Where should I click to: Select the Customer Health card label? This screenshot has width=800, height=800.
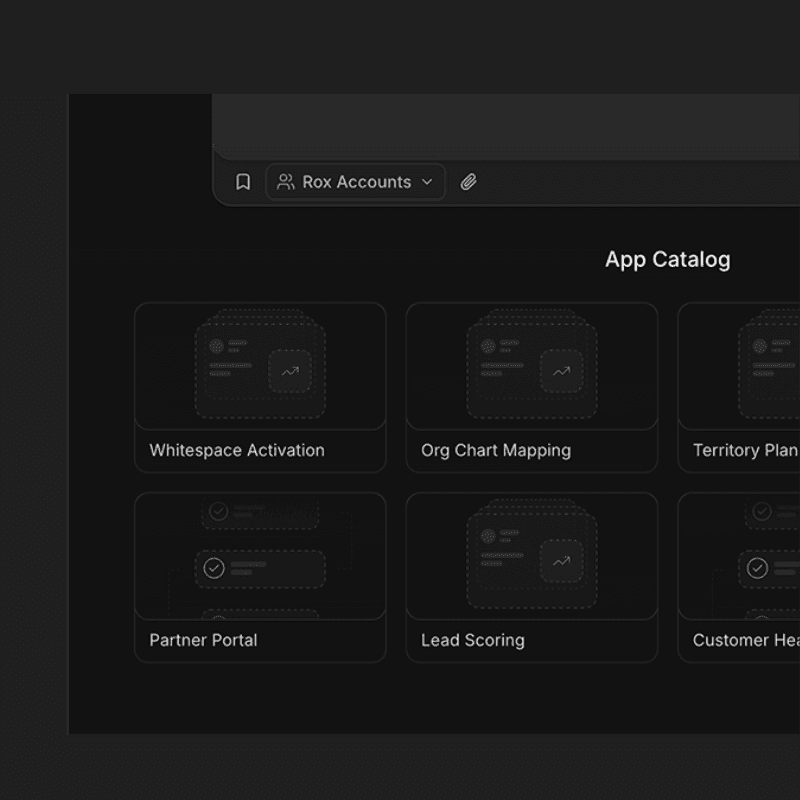pos(745,640)
